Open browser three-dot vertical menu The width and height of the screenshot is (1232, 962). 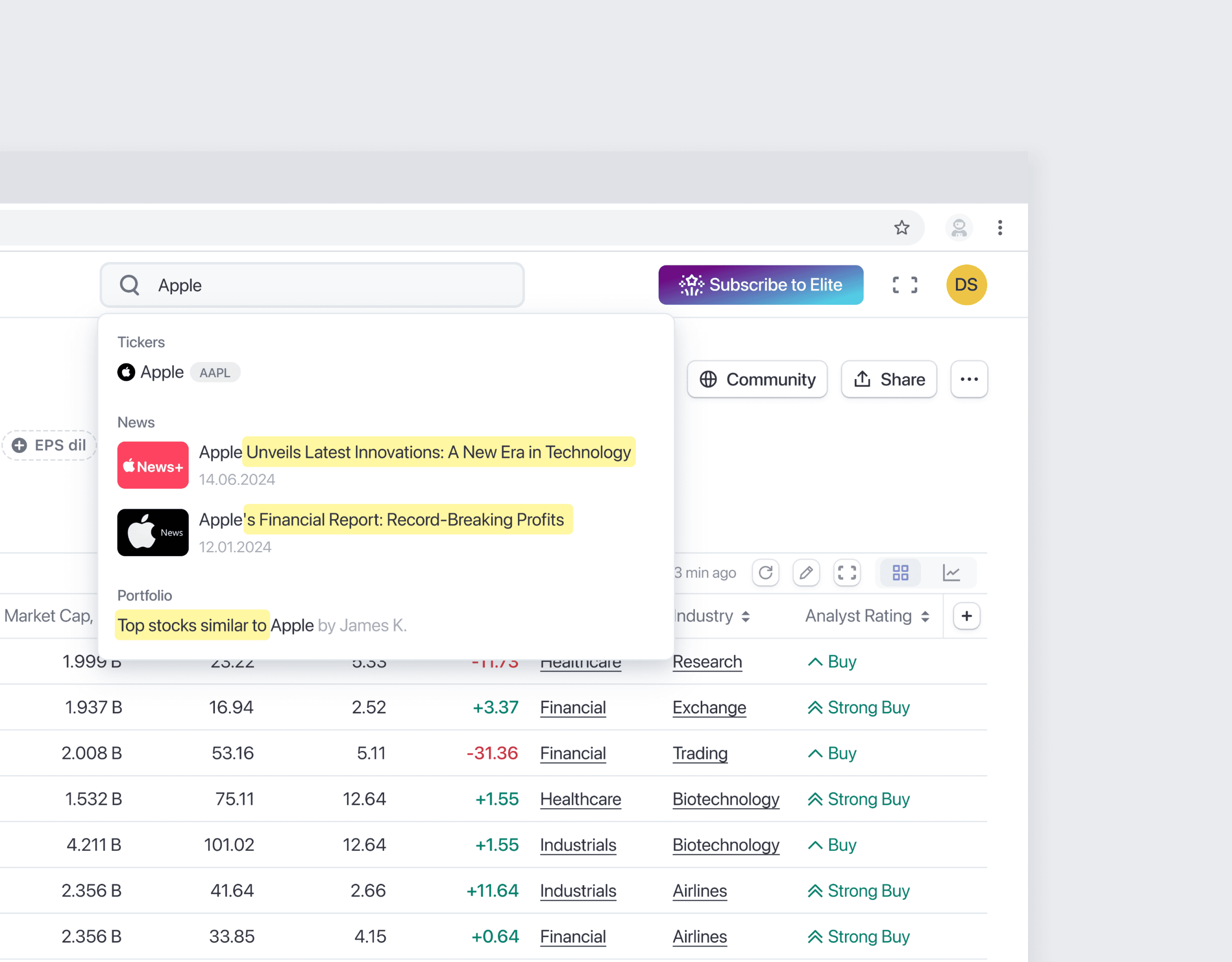point(1000,228)
